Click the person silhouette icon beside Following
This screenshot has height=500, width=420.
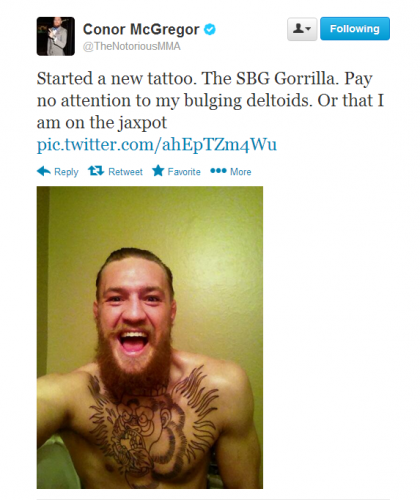pyautogui.click(x=298, y=29)
